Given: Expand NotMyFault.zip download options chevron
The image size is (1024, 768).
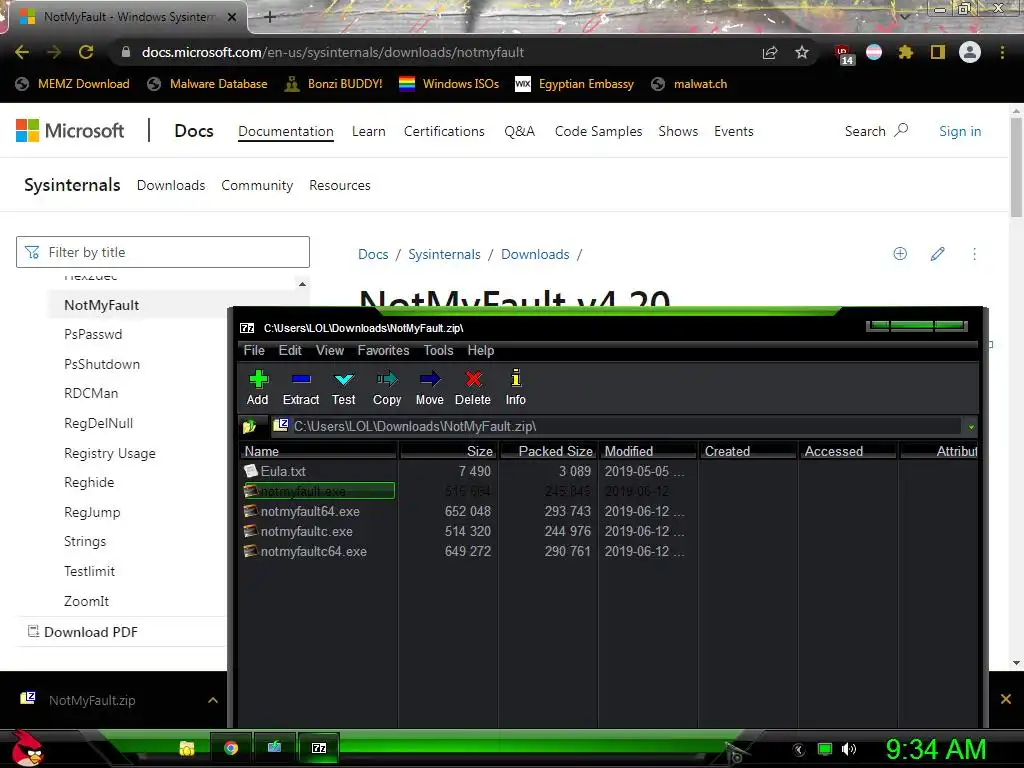Looking at the screenshot, I should [213, 700].
